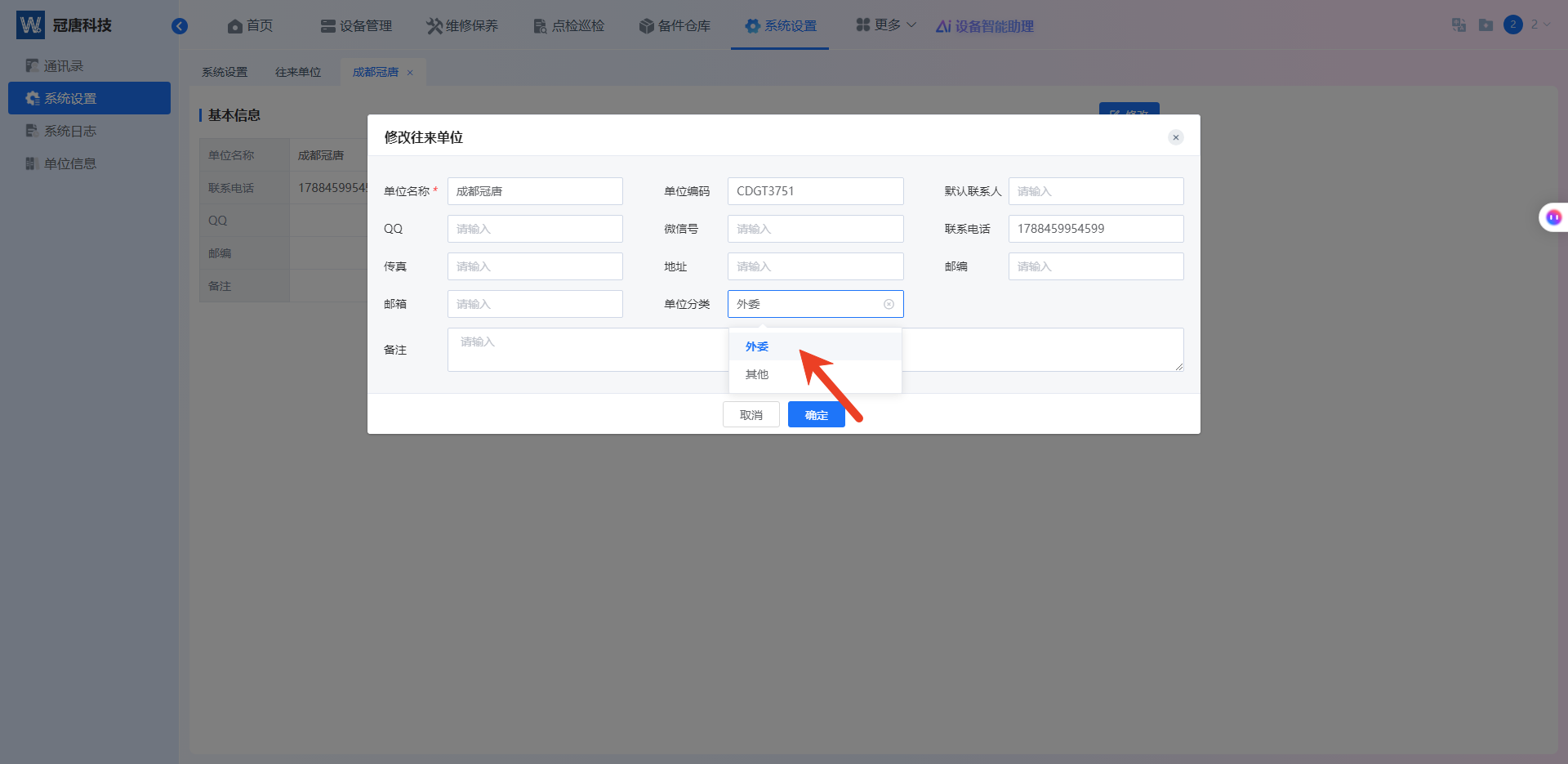Click the 确定 button
1568x764 pixels.
[x=817, y=415]
